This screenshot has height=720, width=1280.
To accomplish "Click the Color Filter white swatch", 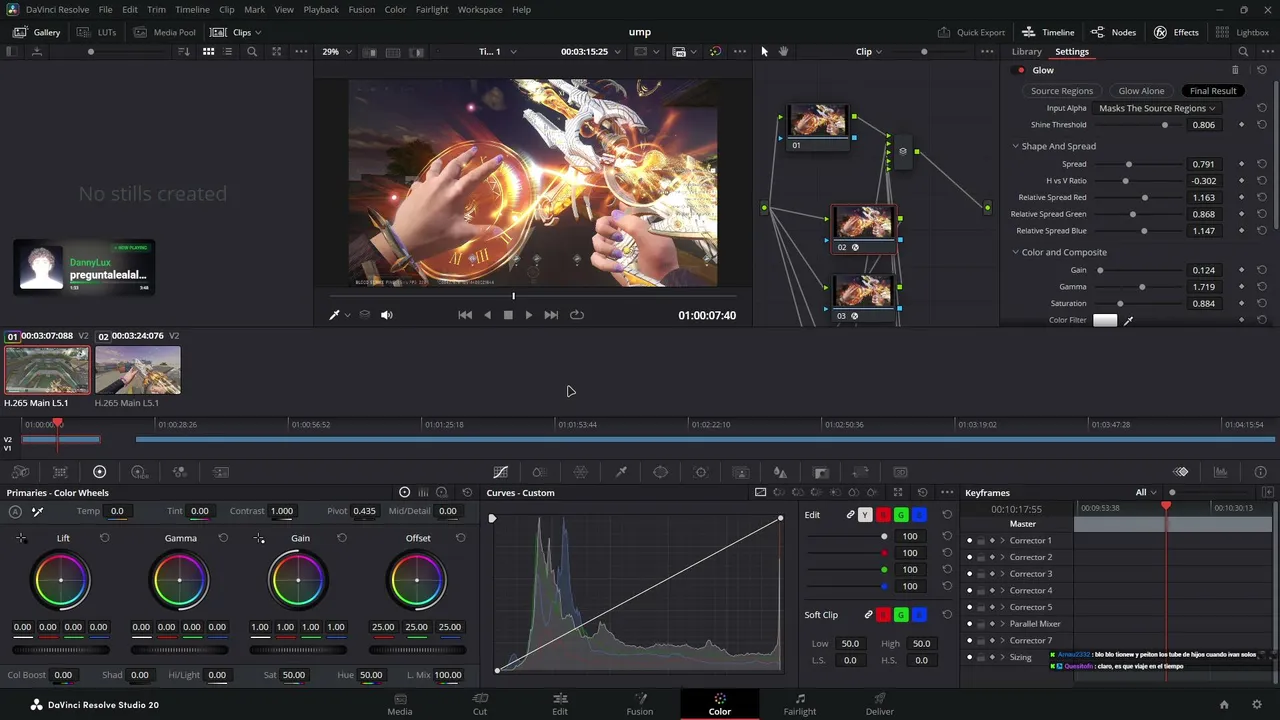I will point(1105,320).
